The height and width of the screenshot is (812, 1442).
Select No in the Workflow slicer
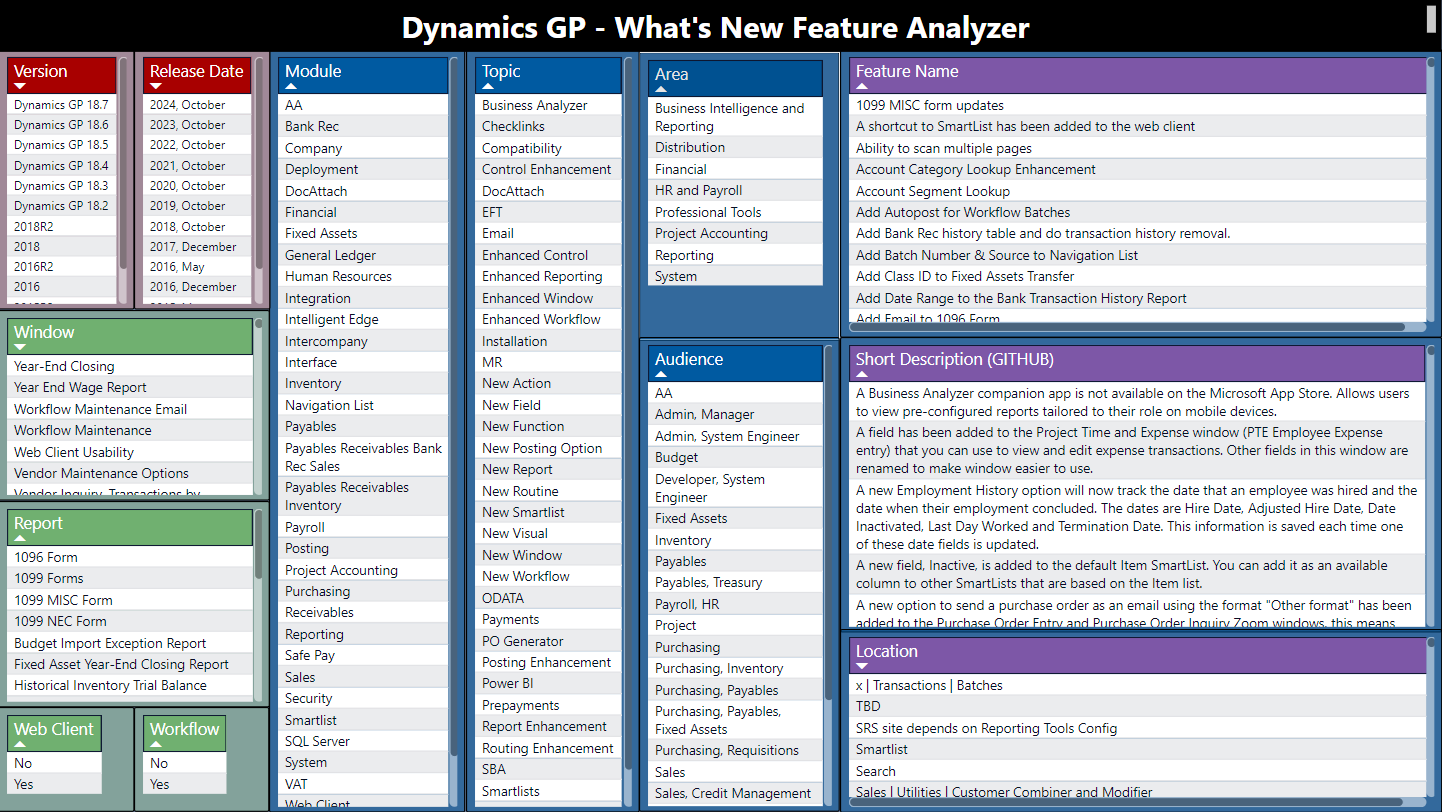[184, 763]
